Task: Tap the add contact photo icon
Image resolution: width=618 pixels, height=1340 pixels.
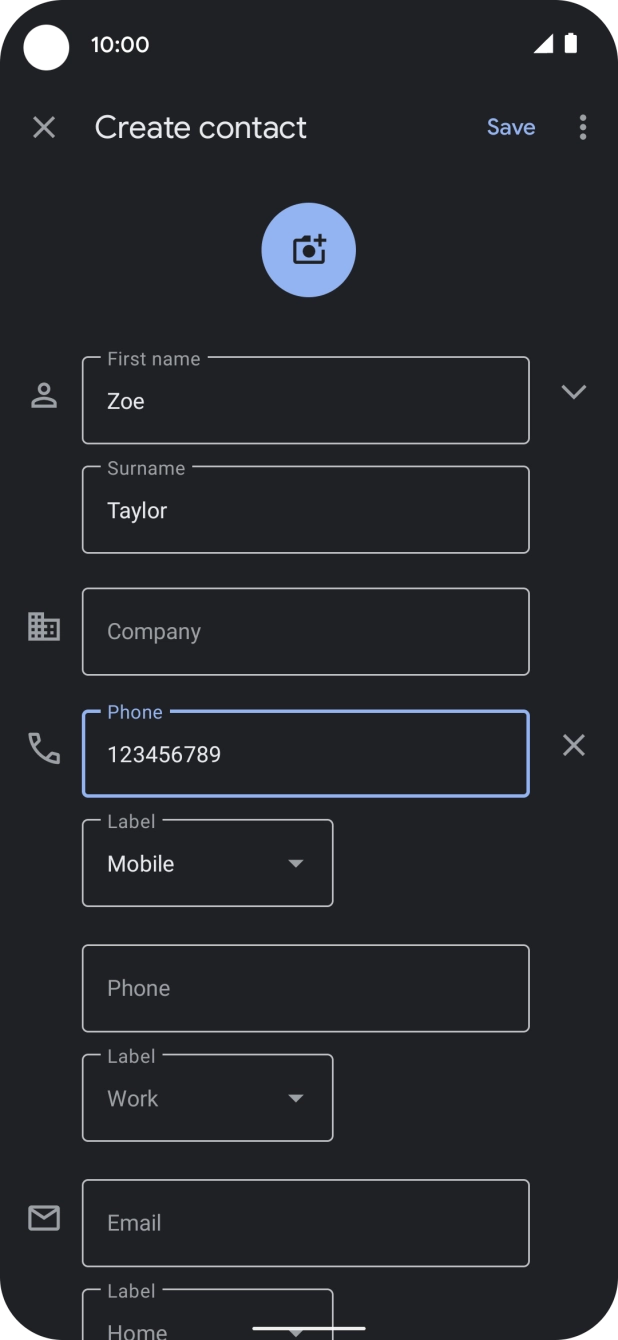Action: coord(308,250)
